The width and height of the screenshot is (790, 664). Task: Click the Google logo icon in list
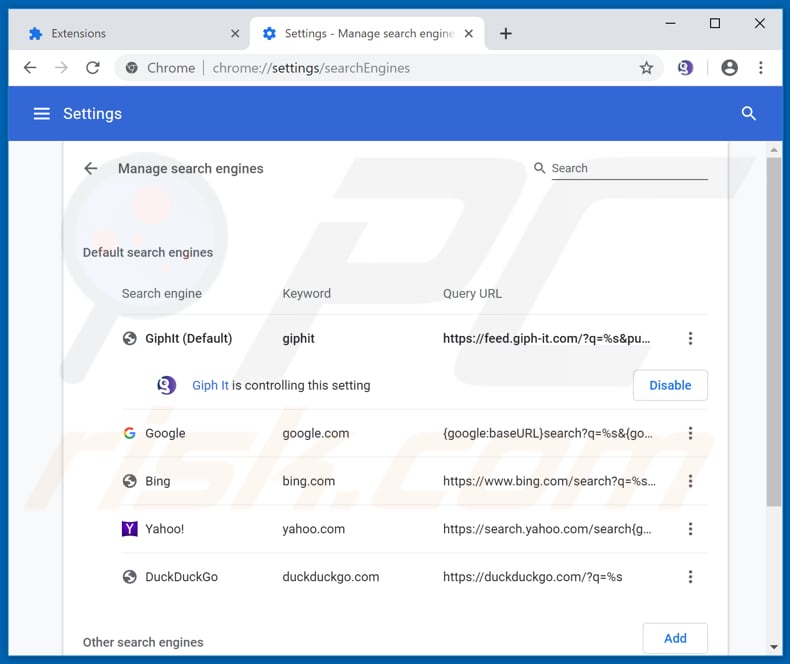point(129,433)
